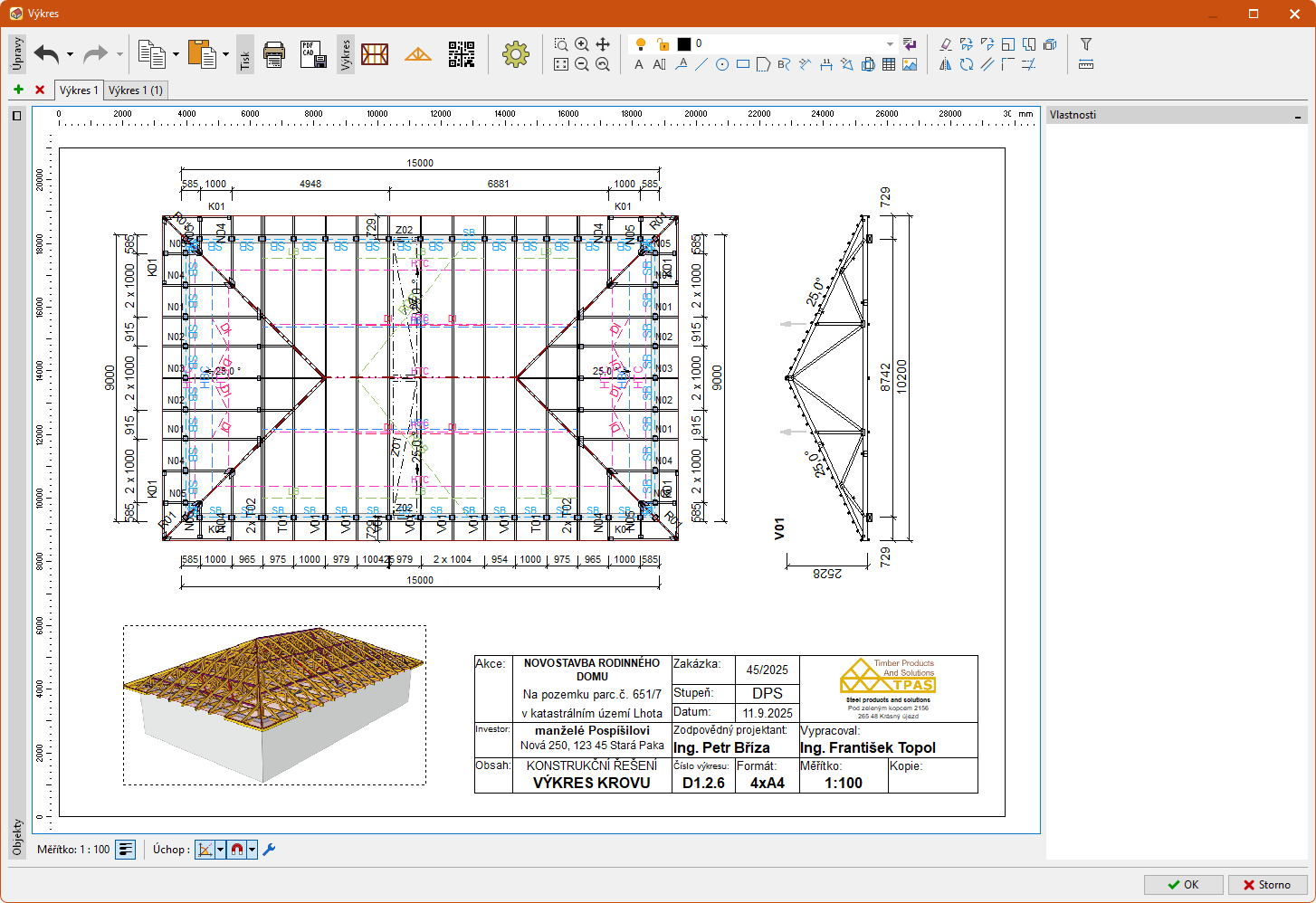Open the filter funnel icon
Screen dimensions: 1316x903
(x=1086, y=44)
